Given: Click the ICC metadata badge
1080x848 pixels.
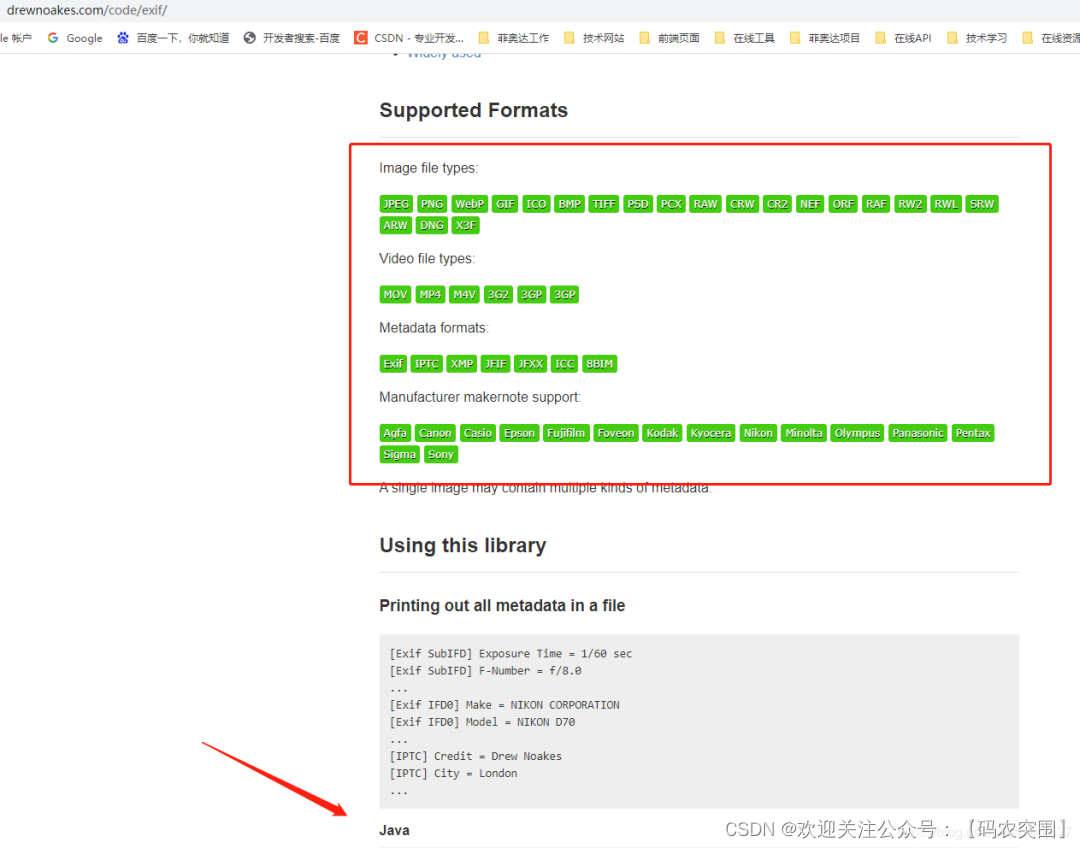Looking at the screenshot, I should pos(565,364).
